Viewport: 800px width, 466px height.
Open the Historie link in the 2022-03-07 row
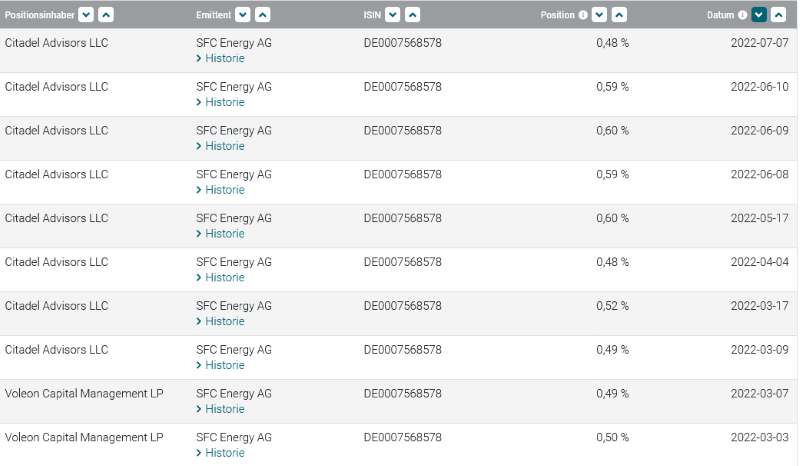(x=221, y=409)
